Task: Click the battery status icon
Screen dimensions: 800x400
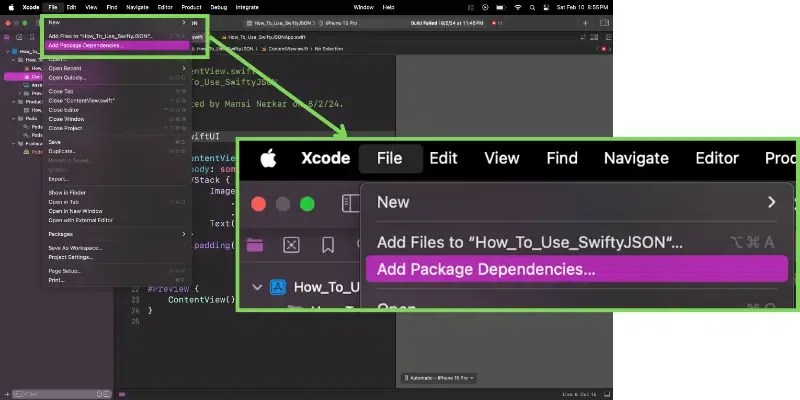Action: [501, 7]
